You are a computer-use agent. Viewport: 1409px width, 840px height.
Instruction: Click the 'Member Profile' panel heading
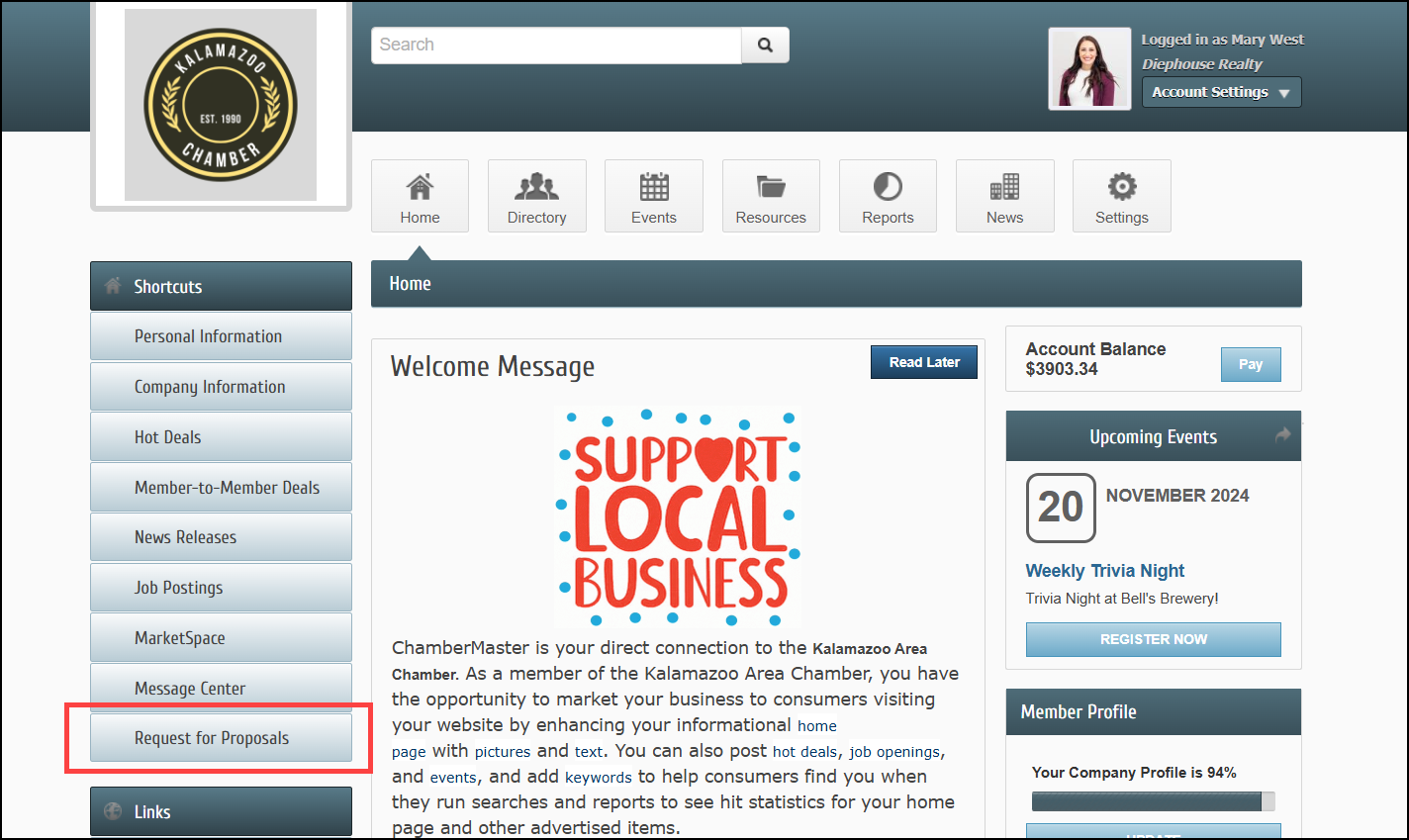click(x=1079, y=711)
